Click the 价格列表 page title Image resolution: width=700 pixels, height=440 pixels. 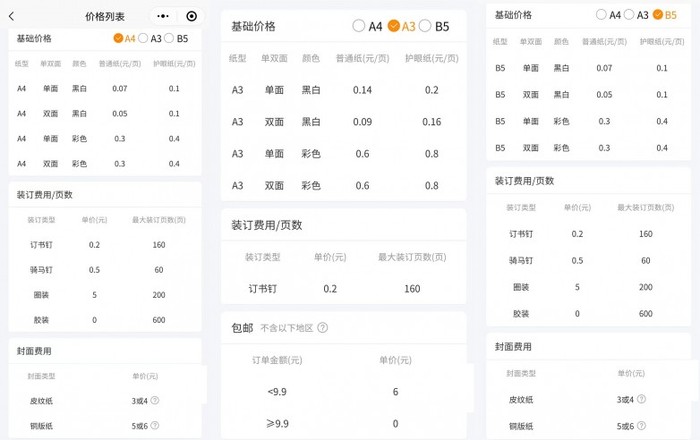[x=105, y=17]
